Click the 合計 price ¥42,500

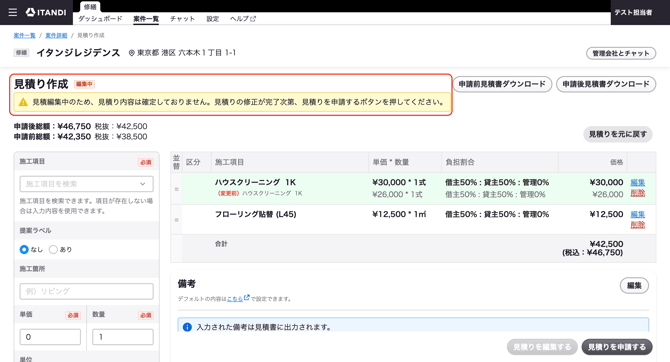pyautogui.click(x=606, y=244)
